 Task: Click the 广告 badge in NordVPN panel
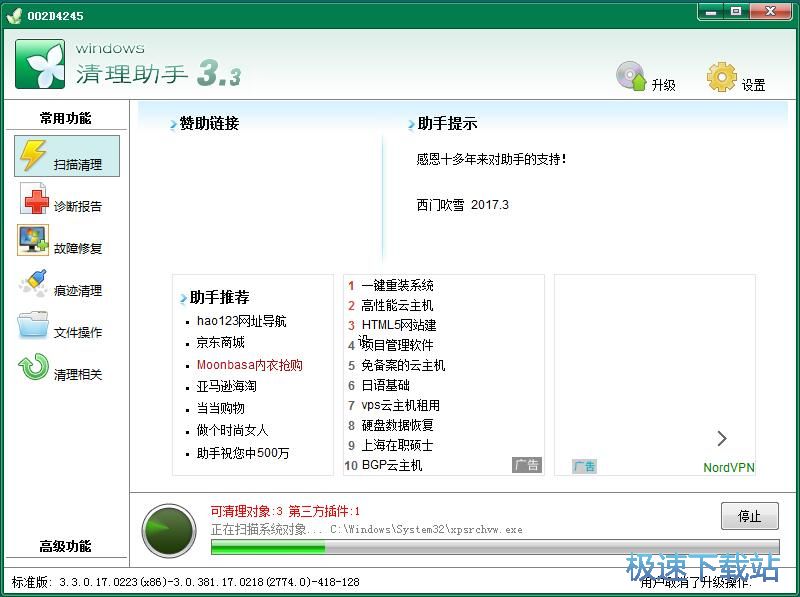point(584,466)
